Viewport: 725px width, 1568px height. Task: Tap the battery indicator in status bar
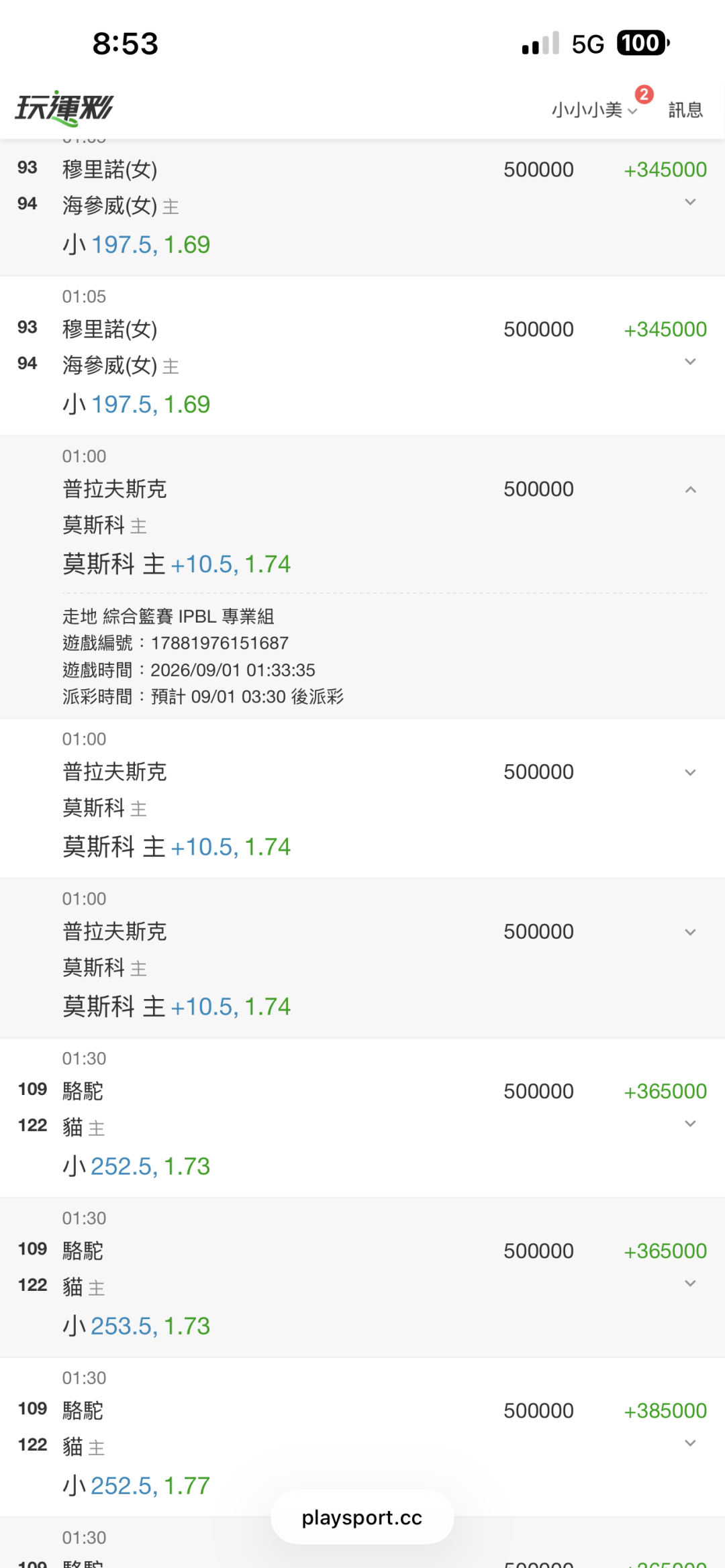[643, 44]
